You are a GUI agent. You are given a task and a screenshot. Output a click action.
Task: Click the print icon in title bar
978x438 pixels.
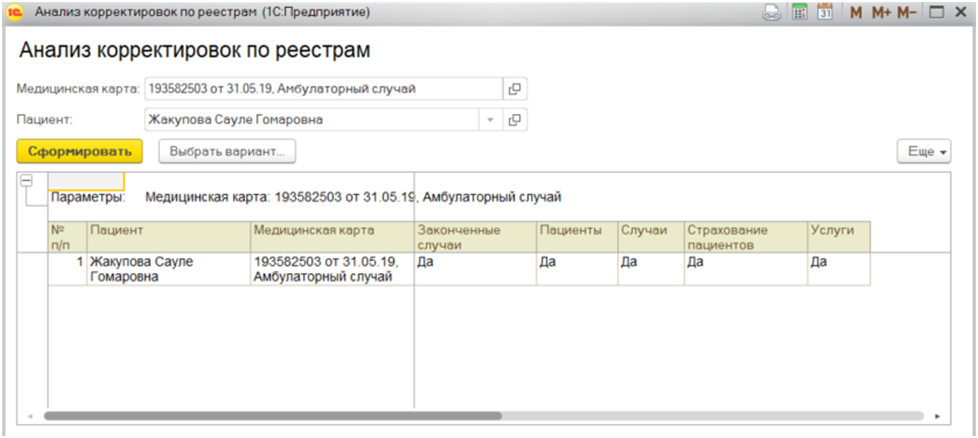[772, 12]
